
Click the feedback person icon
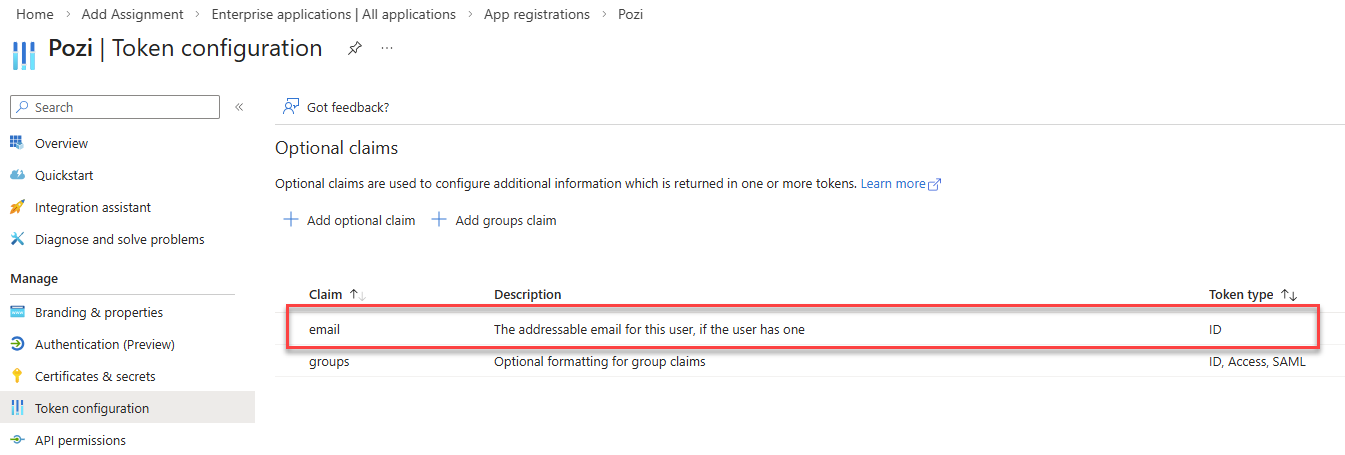(x=291, y=106)
